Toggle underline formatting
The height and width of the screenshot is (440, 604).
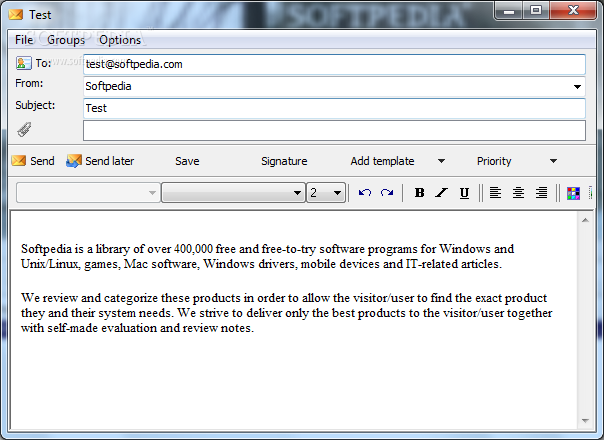[x=464, y=193]
